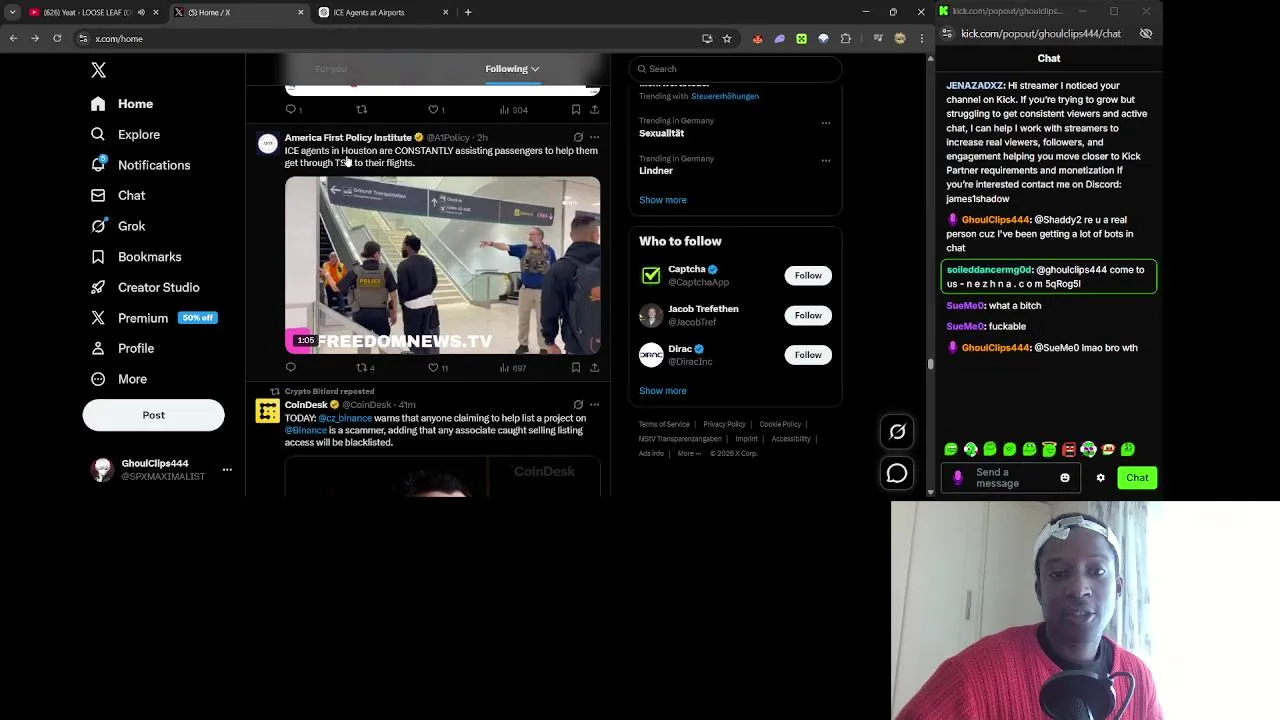Open more options on CoinDesk post
The width and height of the screenshot is (1280, 720).
pos(595,405)
